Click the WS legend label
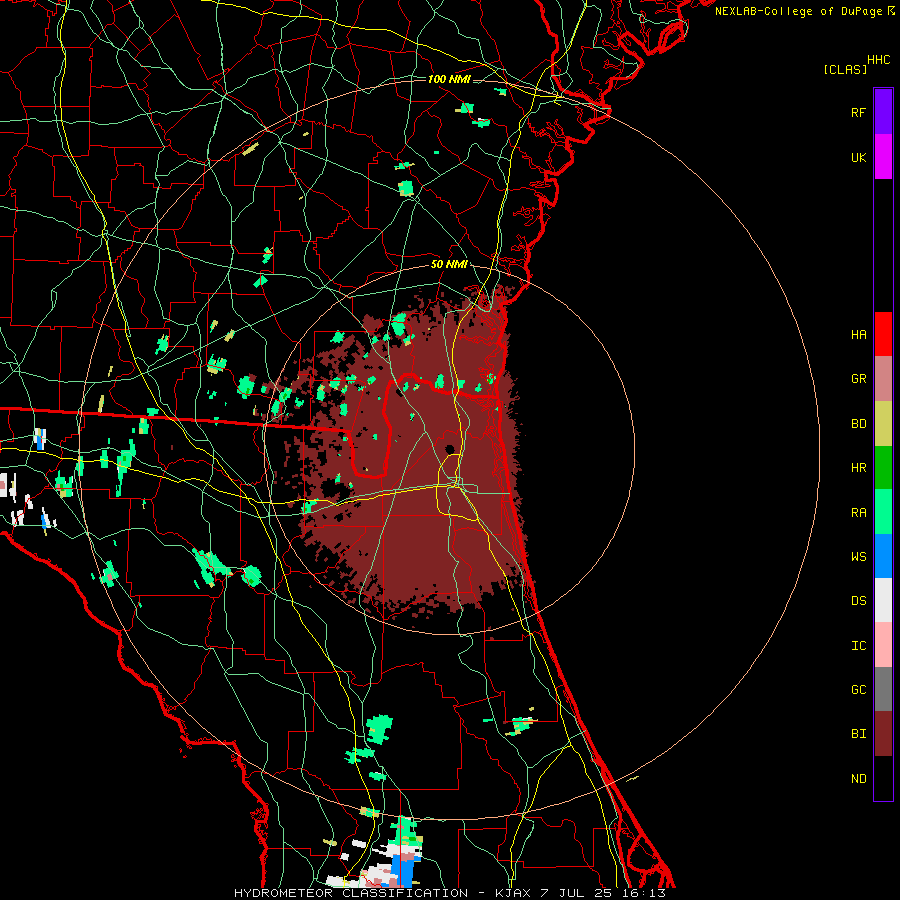 click(x=858, y=556)
